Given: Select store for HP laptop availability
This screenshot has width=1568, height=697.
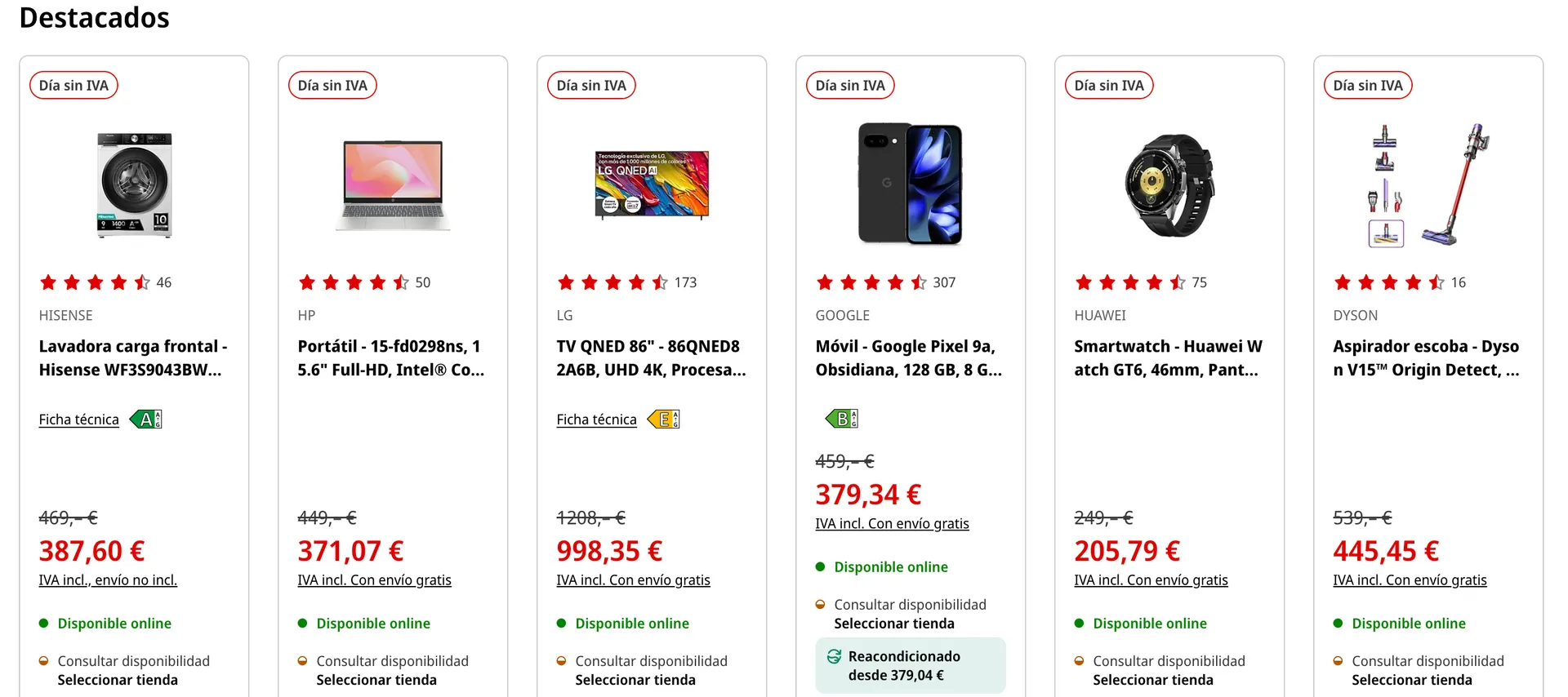Looking at the screenshot, I should tap(376, 680).
